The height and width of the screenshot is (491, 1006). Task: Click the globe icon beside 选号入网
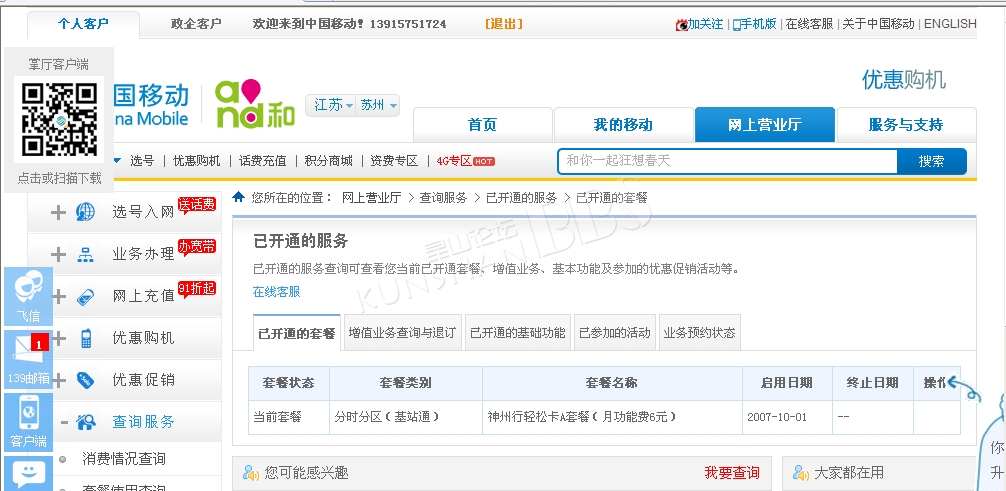pos(85,212)
